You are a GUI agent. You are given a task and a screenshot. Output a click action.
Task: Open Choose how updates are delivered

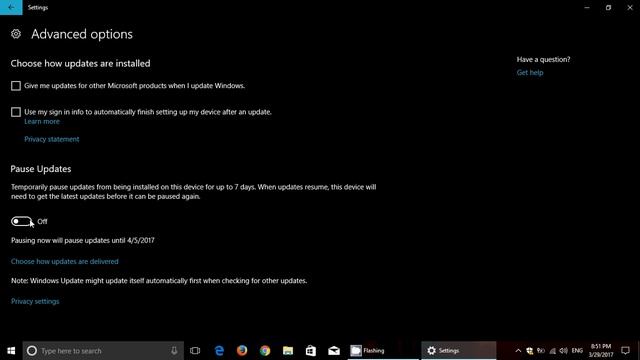click(64, 261)
